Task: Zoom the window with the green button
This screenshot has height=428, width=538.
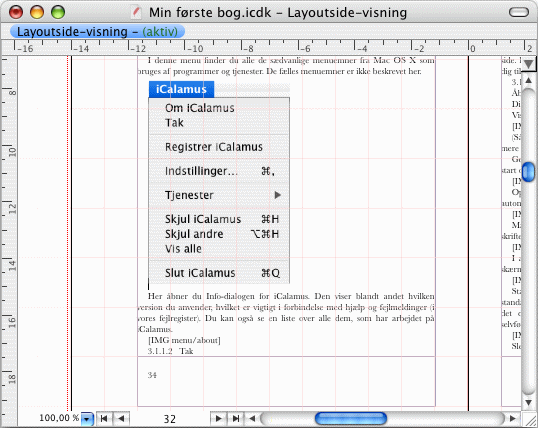Action: point(58,12)
